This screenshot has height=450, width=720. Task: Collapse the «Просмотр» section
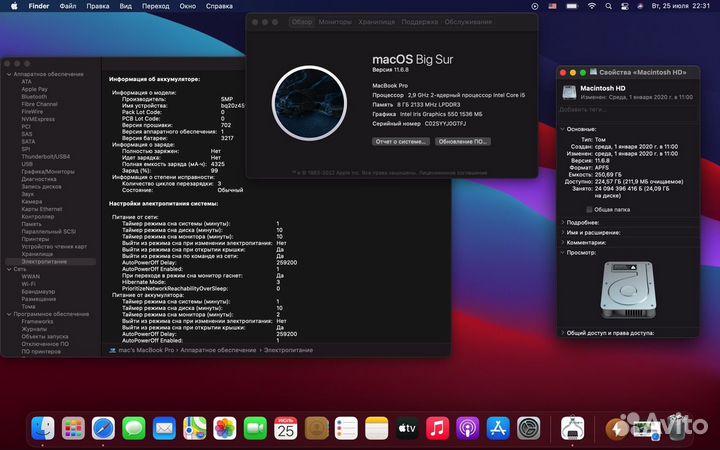coord(562,253)
